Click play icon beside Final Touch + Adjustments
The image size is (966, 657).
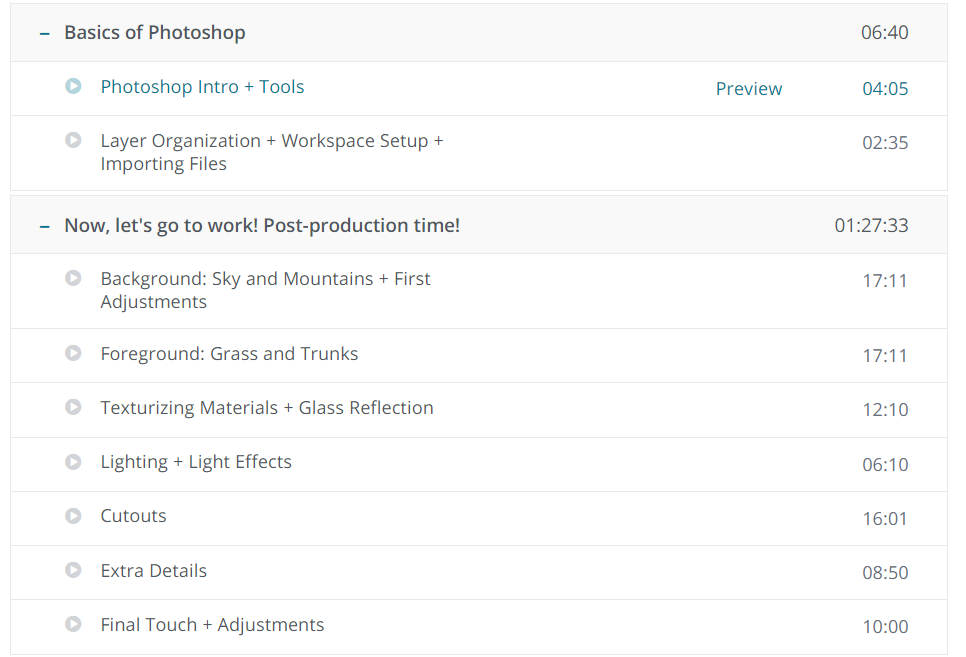pos(73,624)
